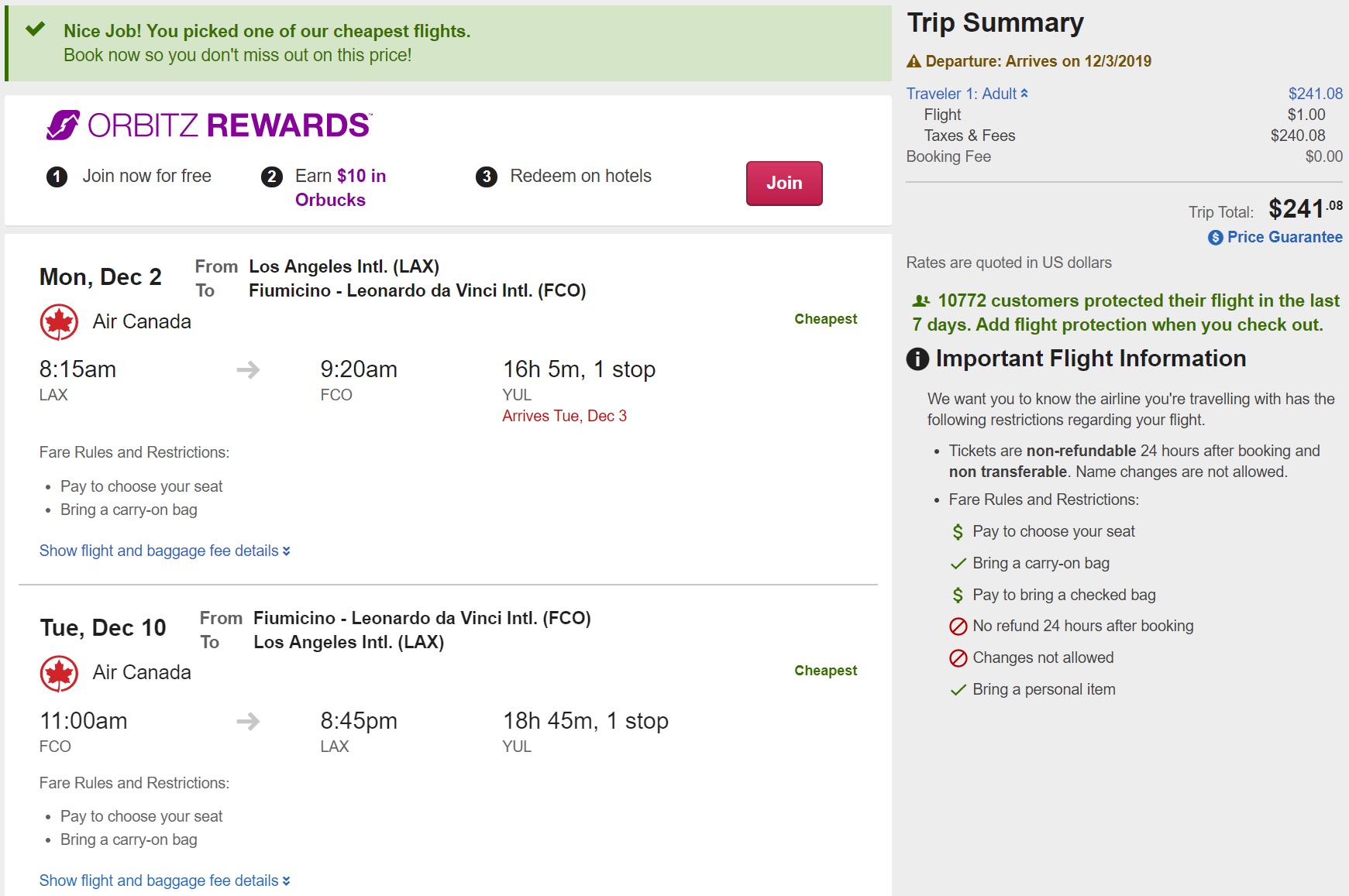Click the no-refund prohibited icon
The width and height of the screenshot is (1349, 896).
[x=958, y=627]
